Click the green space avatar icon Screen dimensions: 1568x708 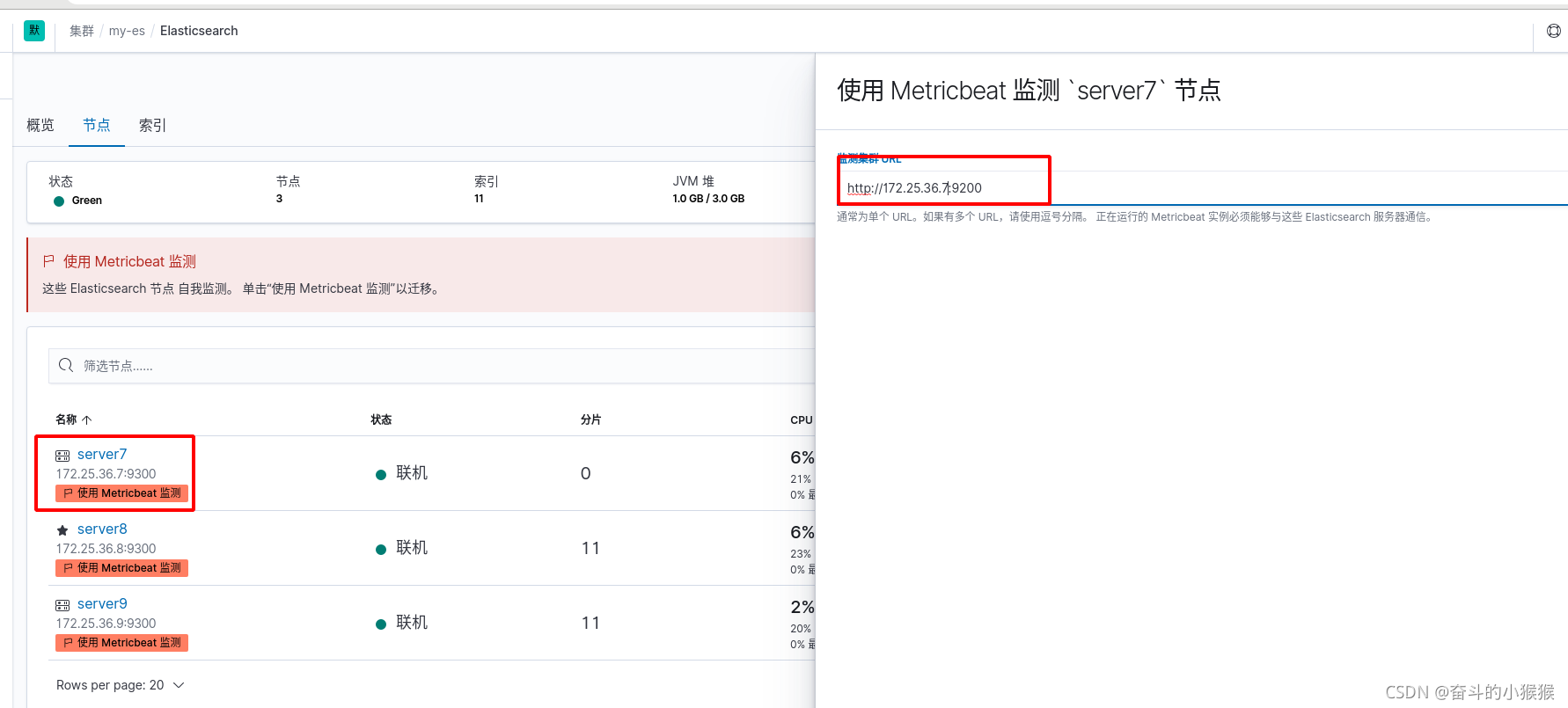pyautogui.click(x=34, y=31)
